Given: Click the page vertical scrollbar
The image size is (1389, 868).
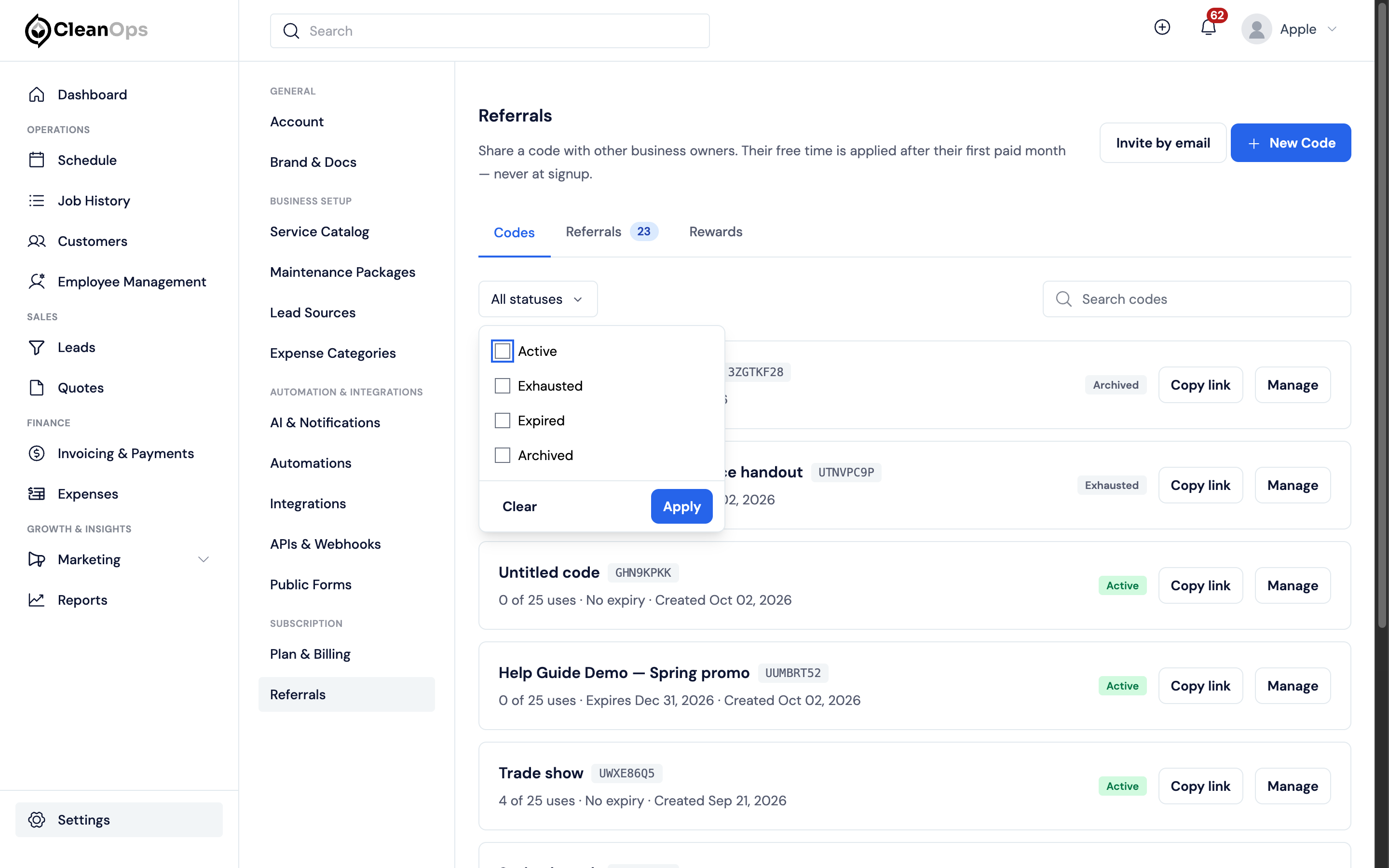Looking at the screenshot, I should pos(1382,316).
